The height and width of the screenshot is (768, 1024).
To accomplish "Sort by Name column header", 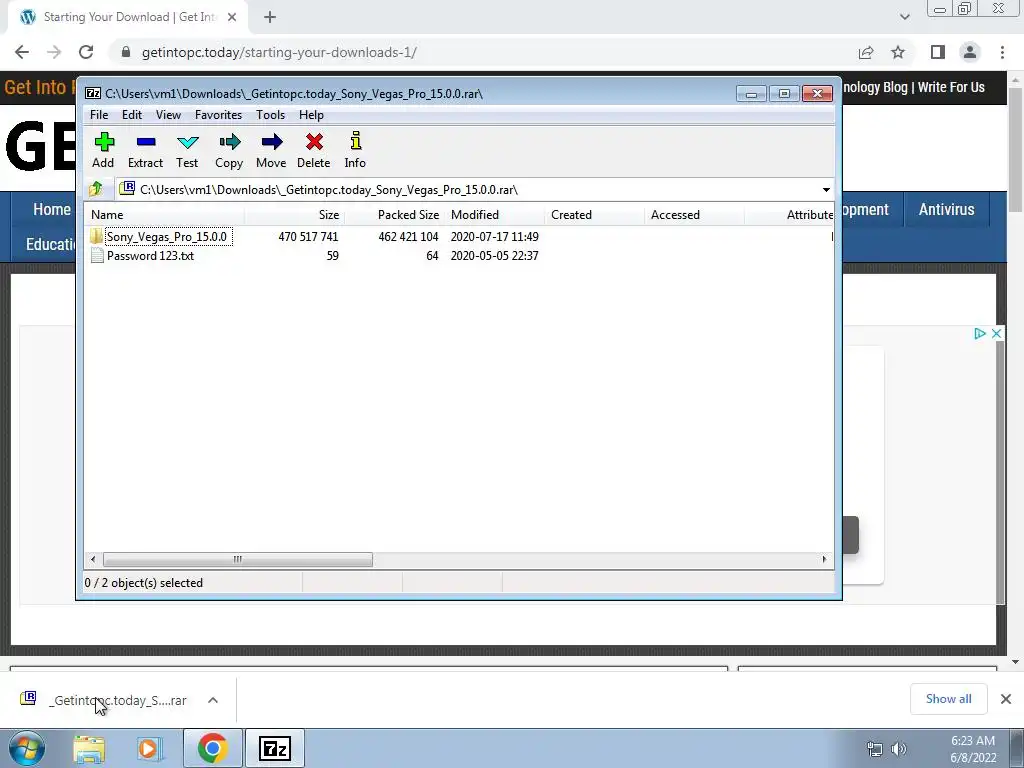I will [165, 215].
